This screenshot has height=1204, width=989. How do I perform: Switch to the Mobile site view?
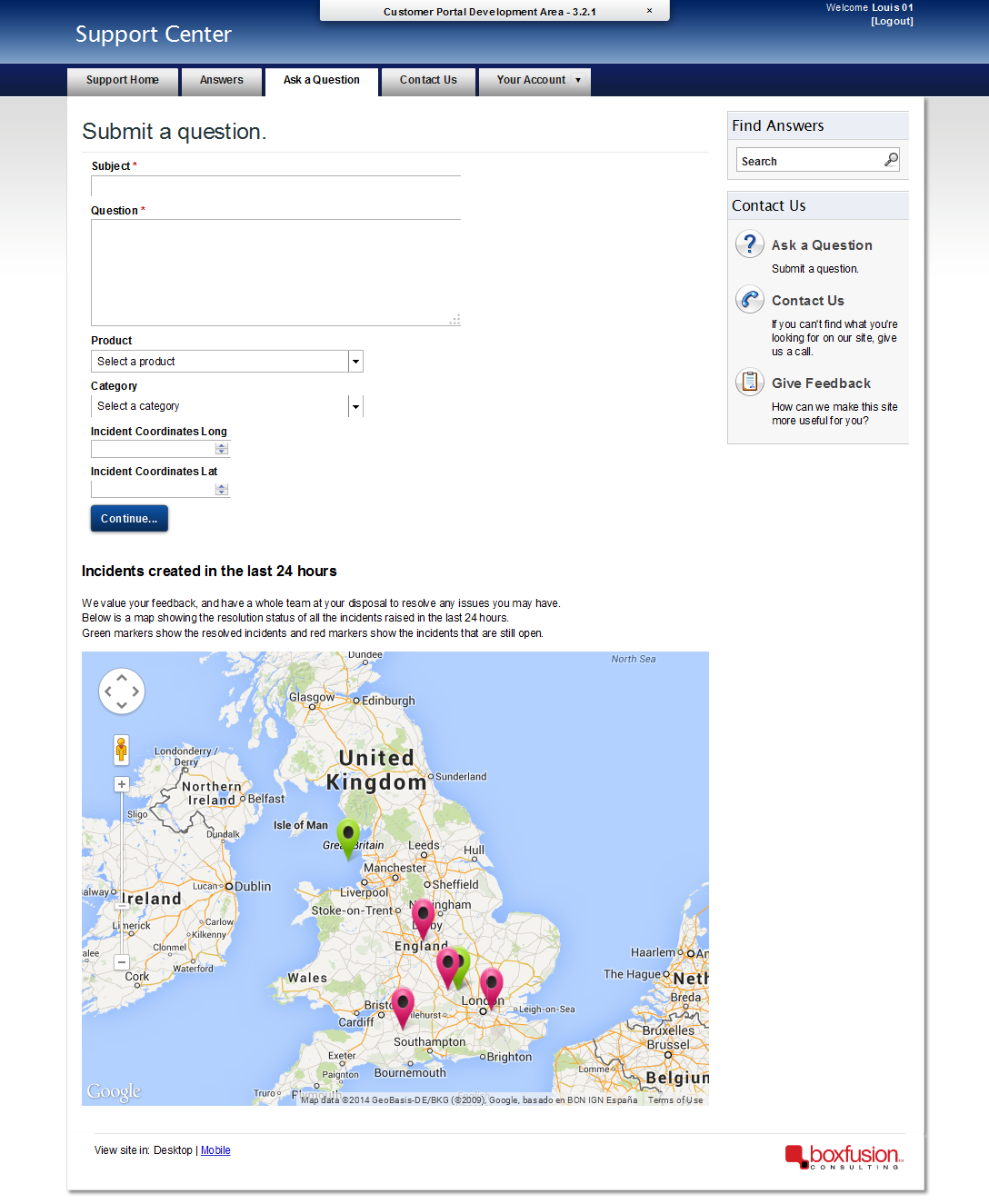(215, 1150)
